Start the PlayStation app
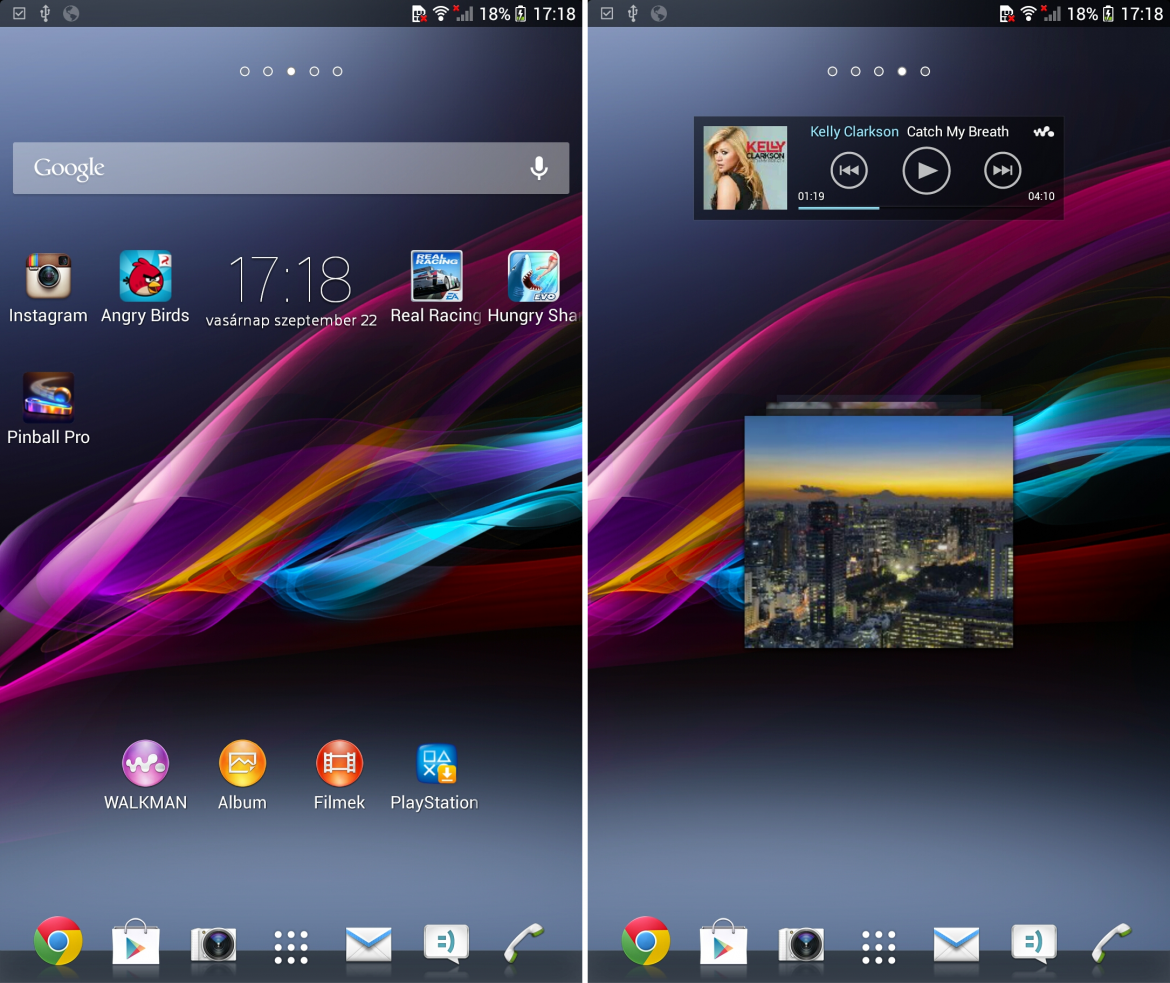This screenshot has width=1170, height=983. click(435, 762)
